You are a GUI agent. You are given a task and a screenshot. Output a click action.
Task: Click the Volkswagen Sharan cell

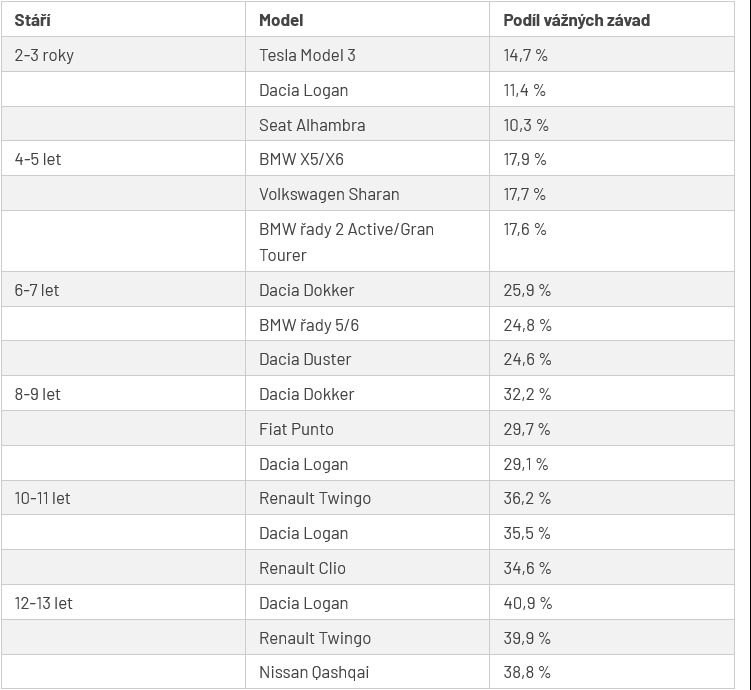tap(367, 193)
